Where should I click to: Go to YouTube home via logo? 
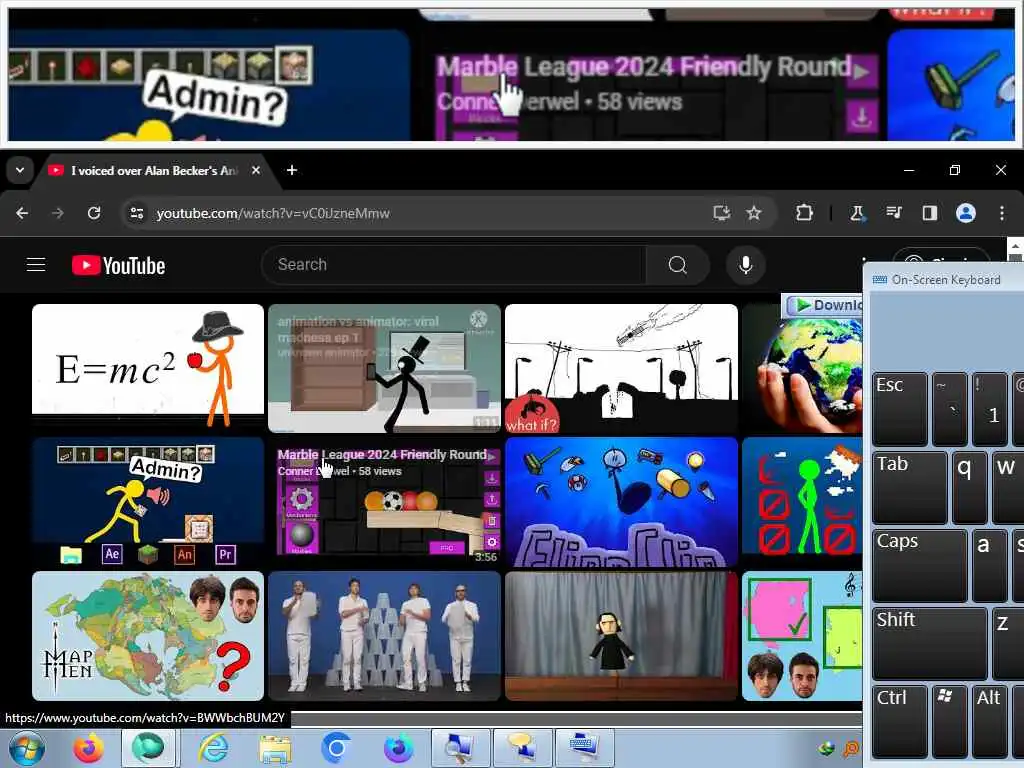(x=118, y=265)
